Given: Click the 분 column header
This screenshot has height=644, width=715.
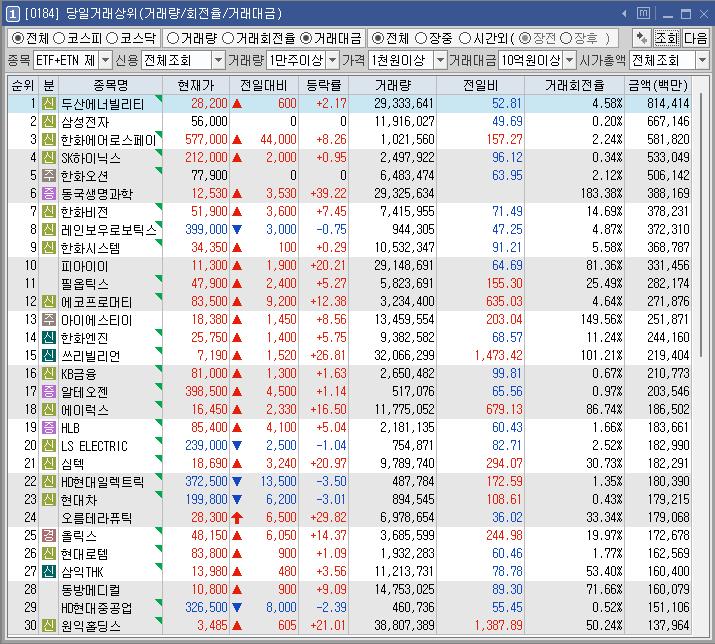Looking at the screenshot, I should [49, 85].
